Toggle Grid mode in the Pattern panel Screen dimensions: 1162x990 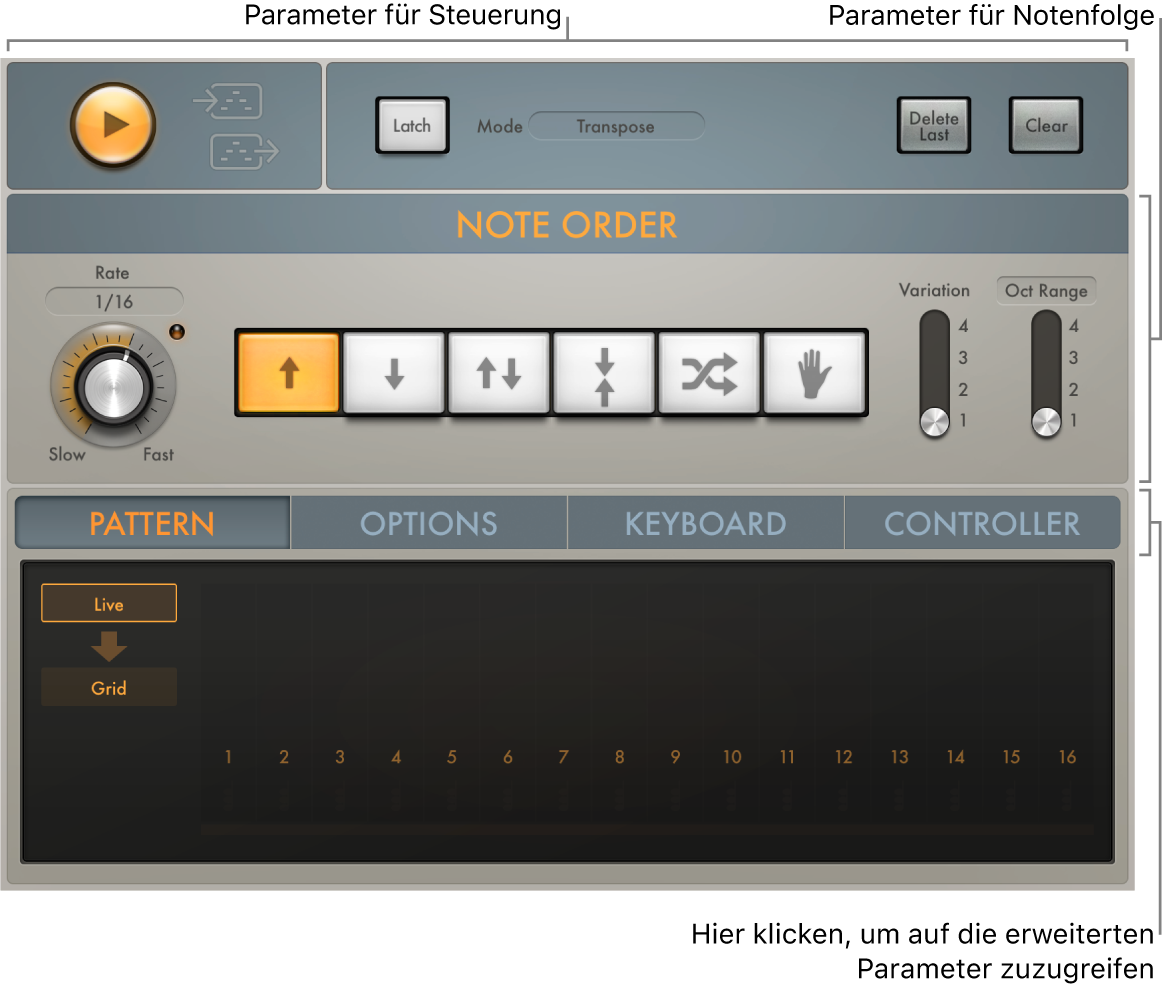[x=108, y=687]
